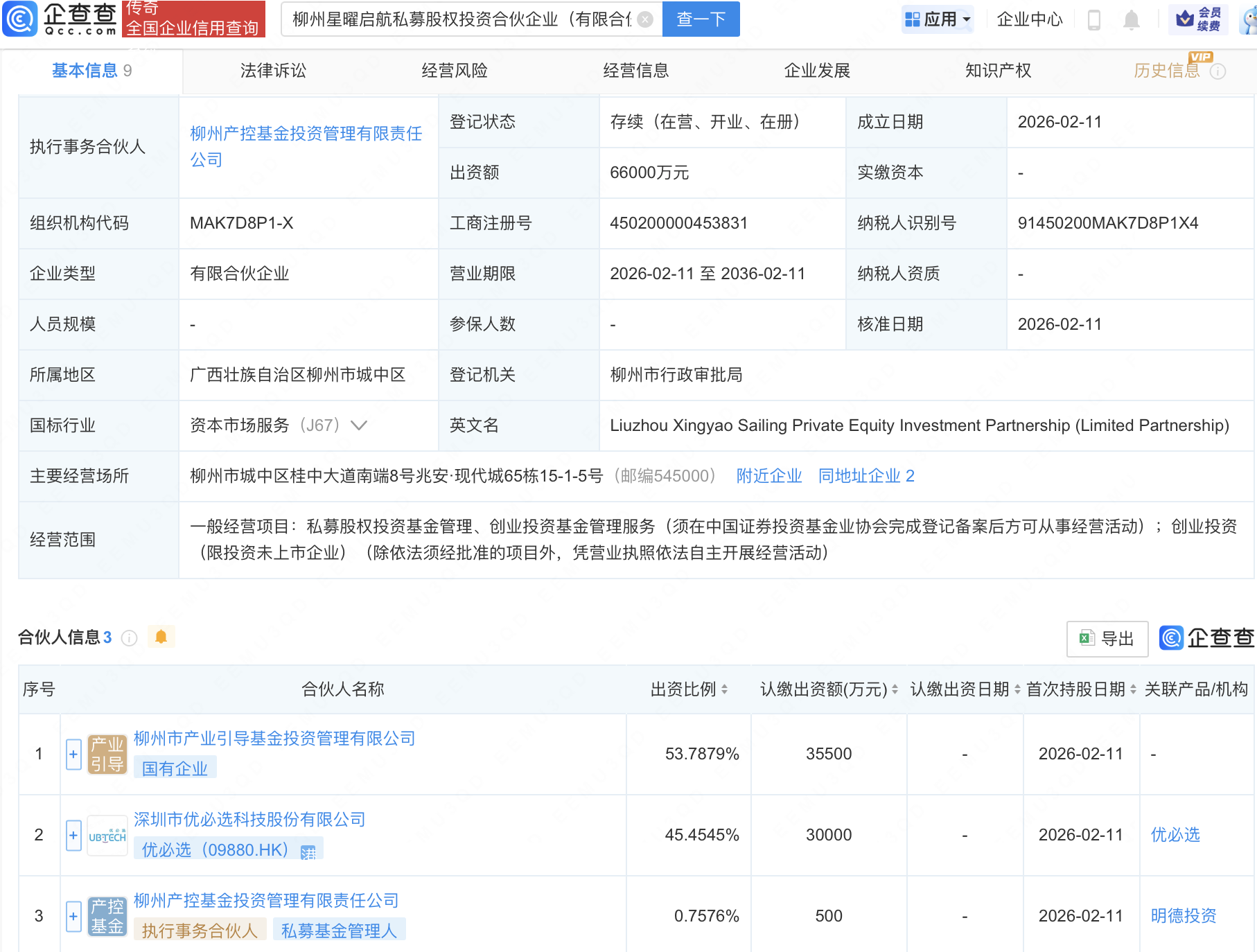
Task: Open the notifications bell in header
Action: pyautogui.click(x=1131, y=19)
